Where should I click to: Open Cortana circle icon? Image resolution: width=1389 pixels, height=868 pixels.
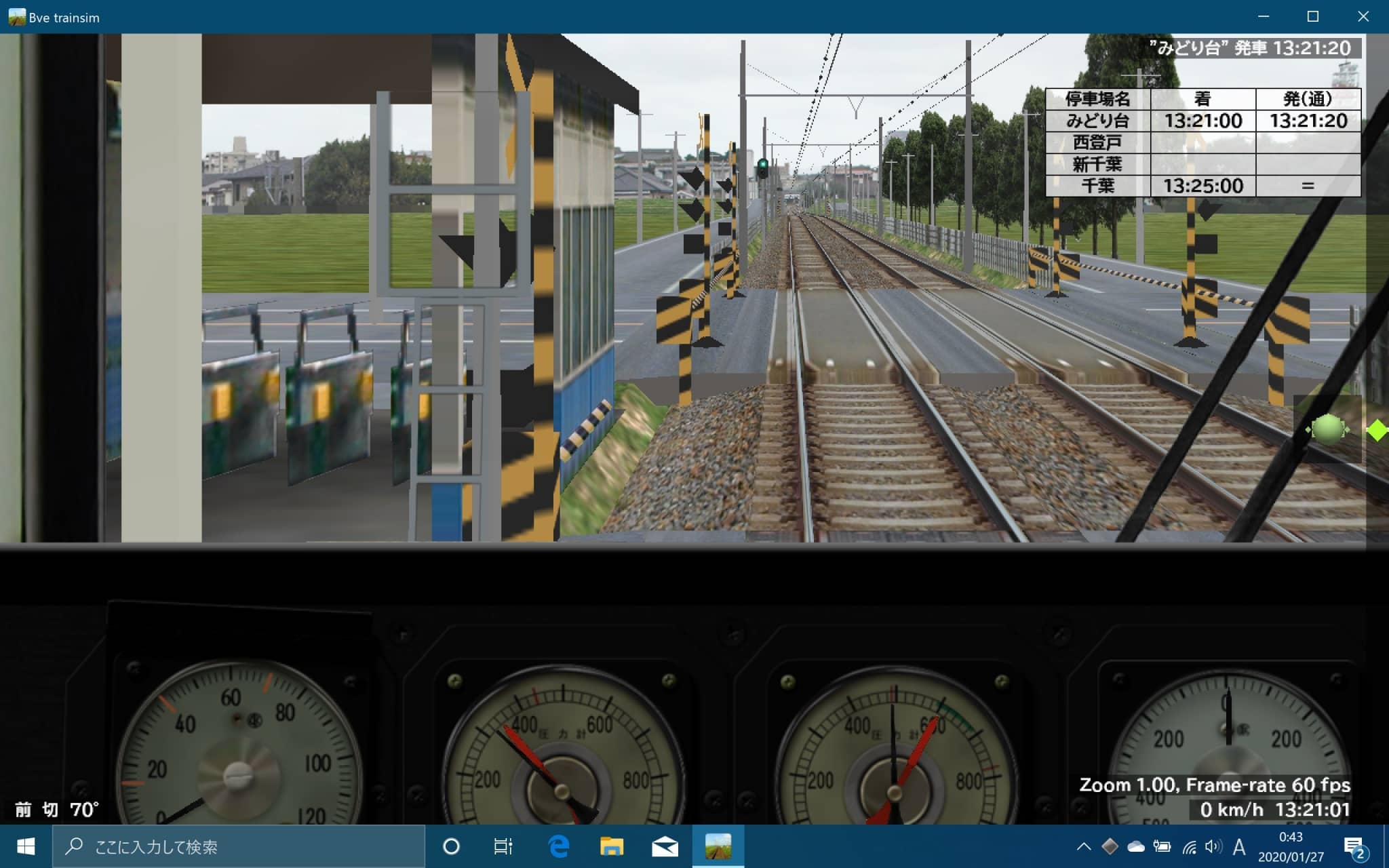coord(451,846)
